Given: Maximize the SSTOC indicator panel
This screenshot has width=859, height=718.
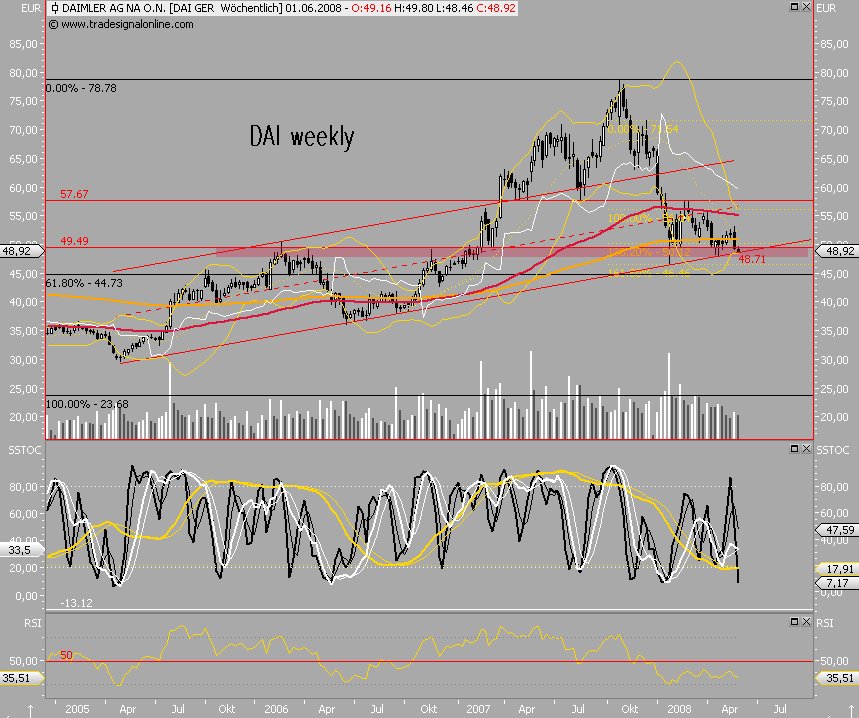Looking at the screenshot, I should [794, 449].
